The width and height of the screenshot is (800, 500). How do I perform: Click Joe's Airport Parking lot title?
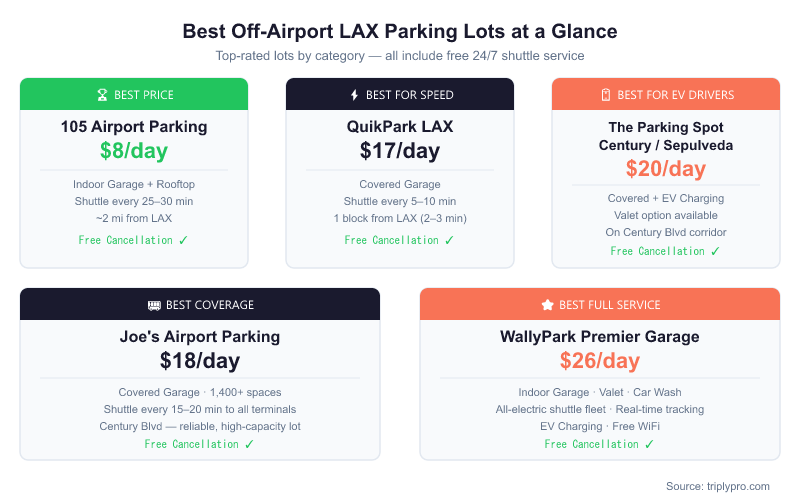tap(200, 337)
